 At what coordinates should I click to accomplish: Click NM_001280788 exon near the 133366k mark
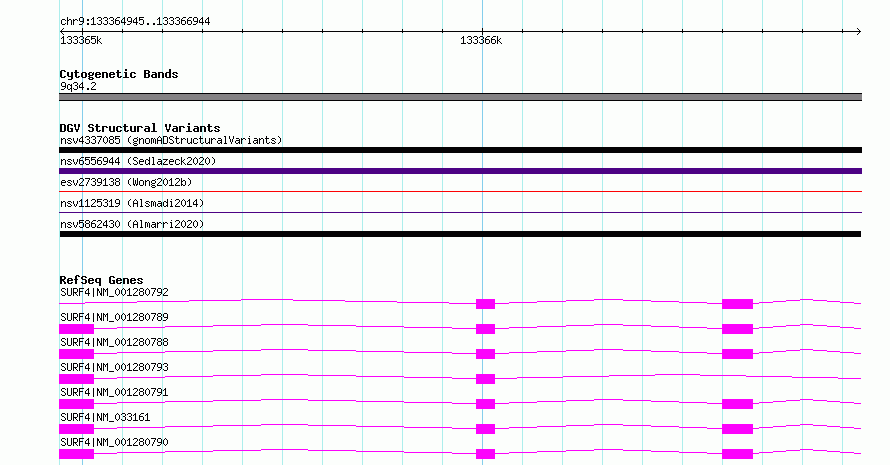tap(485, 354)
